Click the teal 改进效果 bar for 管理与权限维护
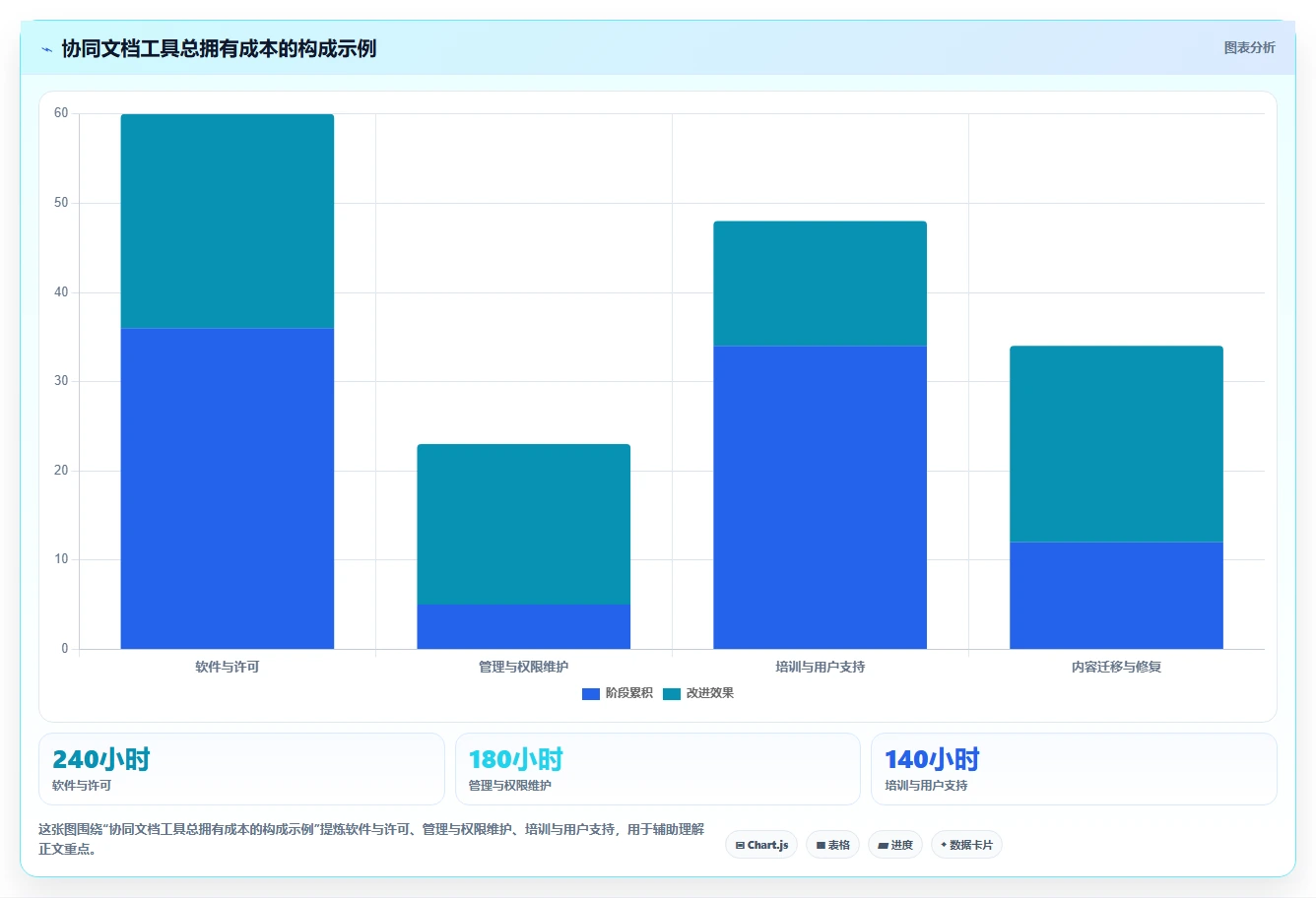1316x898 pixels. pos(524,524)
